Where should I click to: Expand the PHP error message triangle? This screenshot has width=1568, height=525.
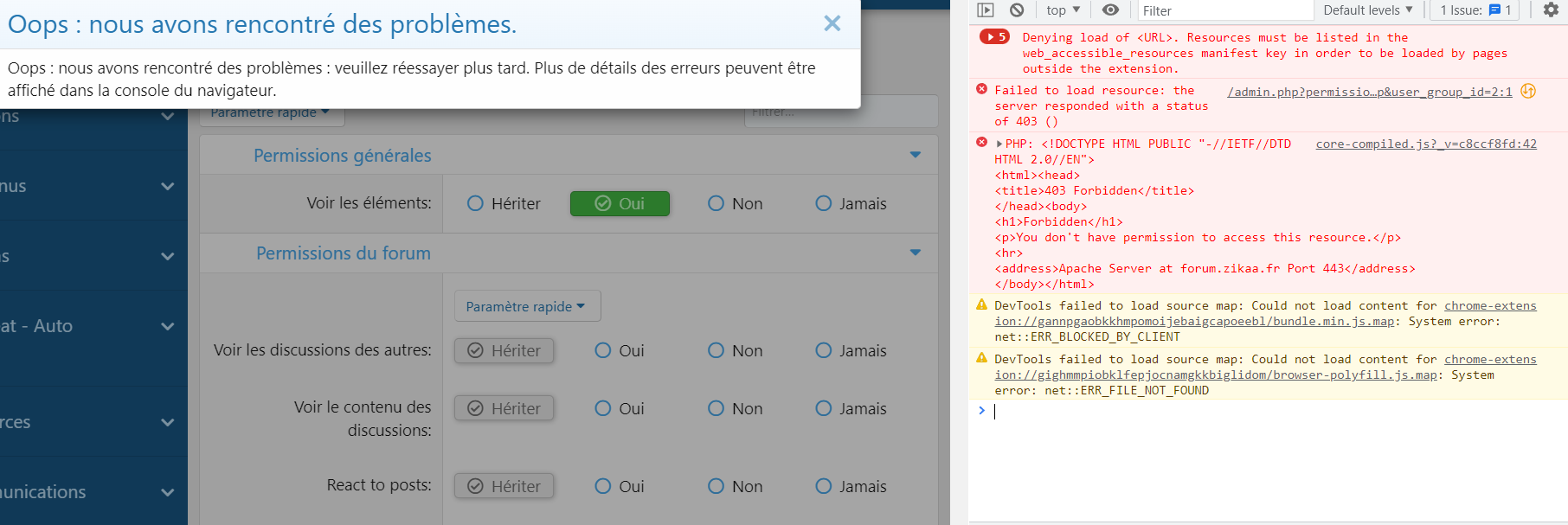[x=999, y=144]
